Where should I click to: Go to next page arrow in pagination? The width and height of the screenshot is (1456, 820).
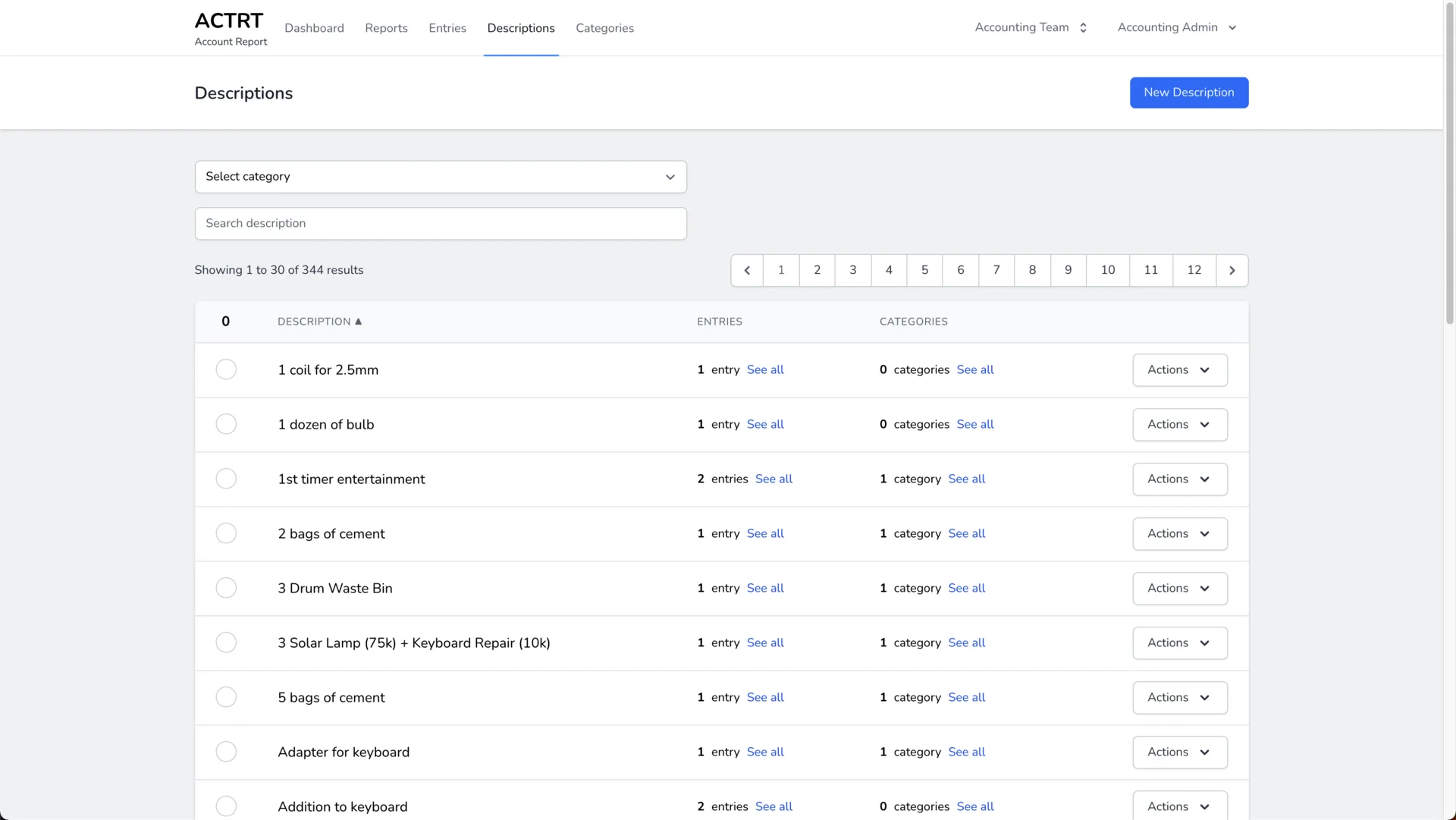1232,270
